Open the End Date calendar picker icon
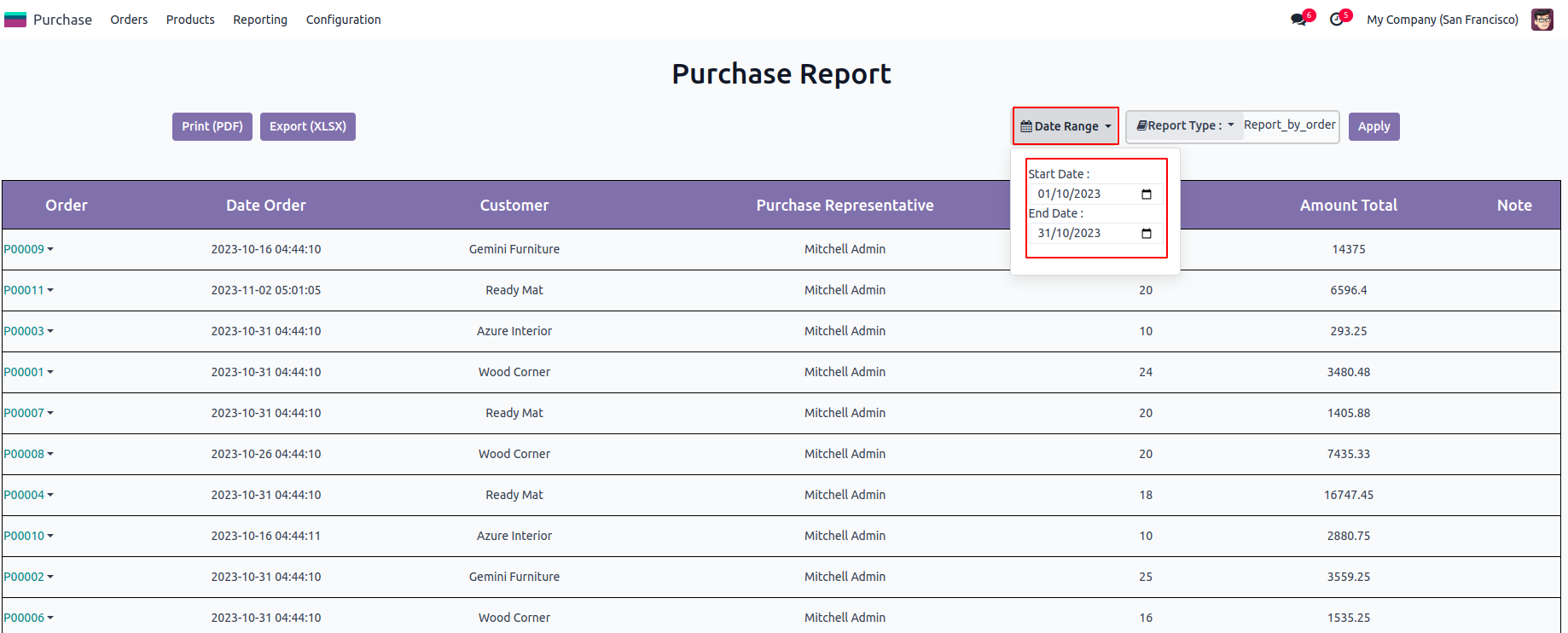Image resolution: width=1568 pixels, height=633 pixels. (x=1146, y=234)
